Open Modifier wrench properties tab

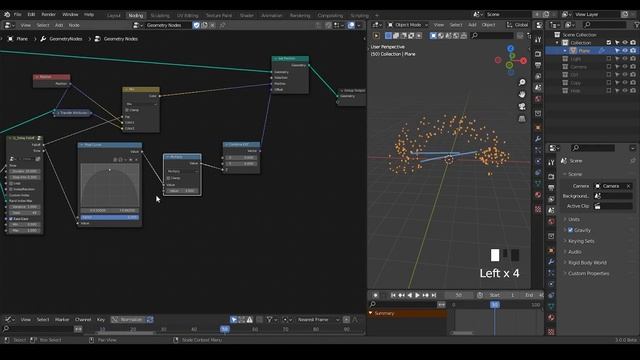point(551,261)
